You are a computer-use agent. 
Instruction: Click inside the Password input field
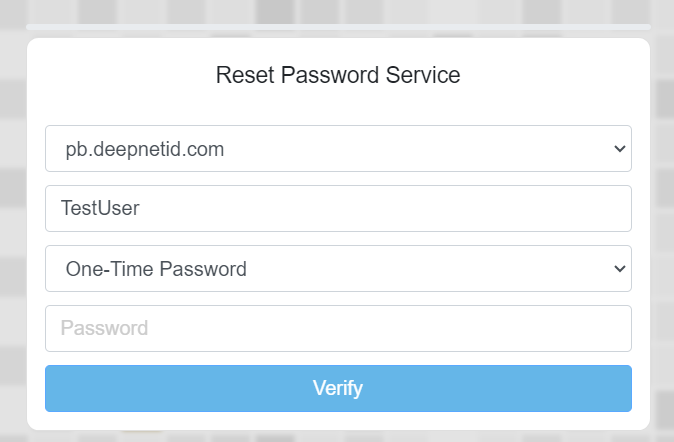coord(338,328)
